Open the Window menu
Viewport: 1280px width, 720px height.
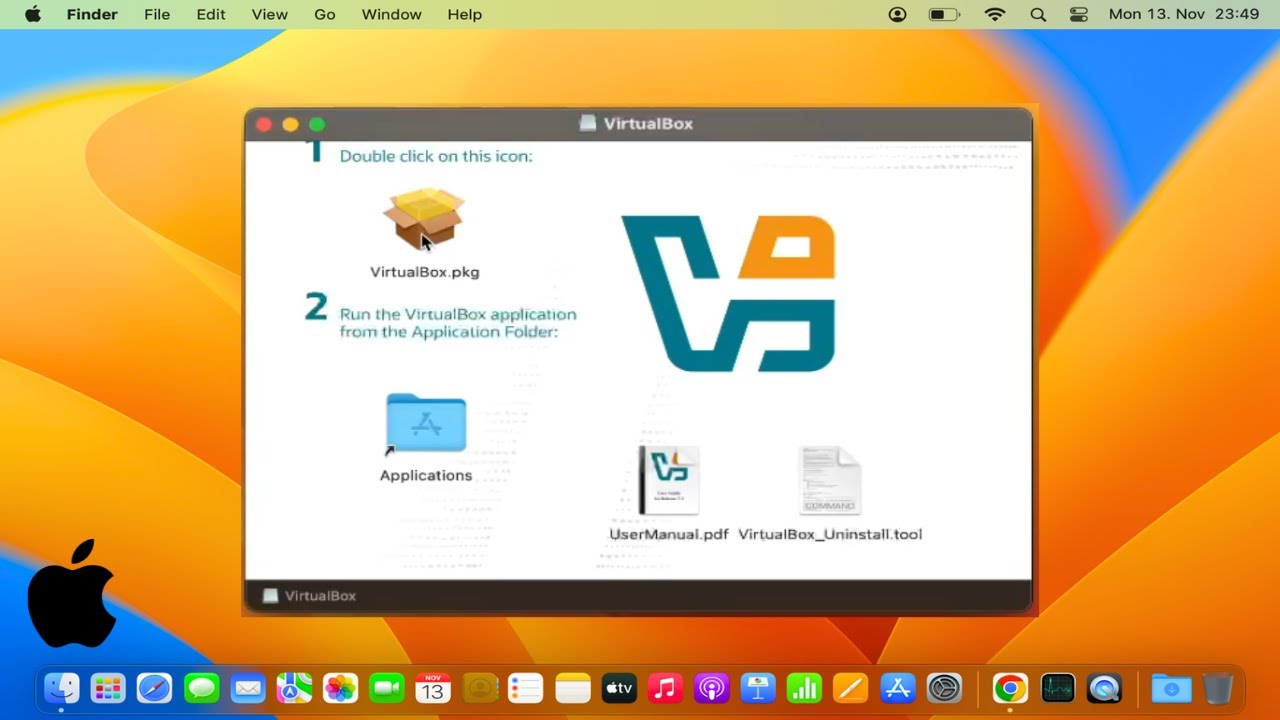pos(391,14)
